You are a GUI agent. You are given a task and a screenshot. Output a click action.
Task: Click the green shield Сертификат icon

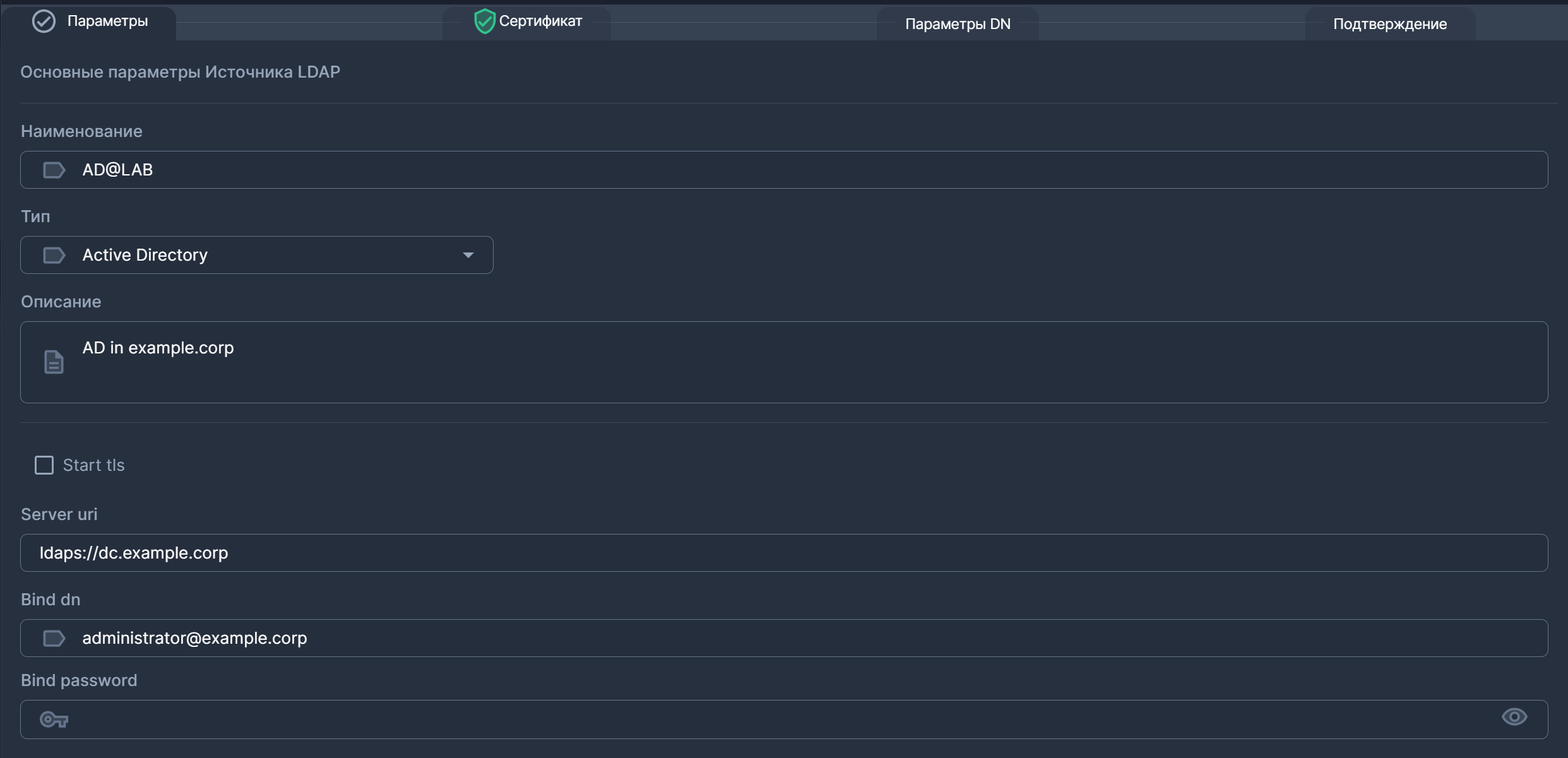484,21
